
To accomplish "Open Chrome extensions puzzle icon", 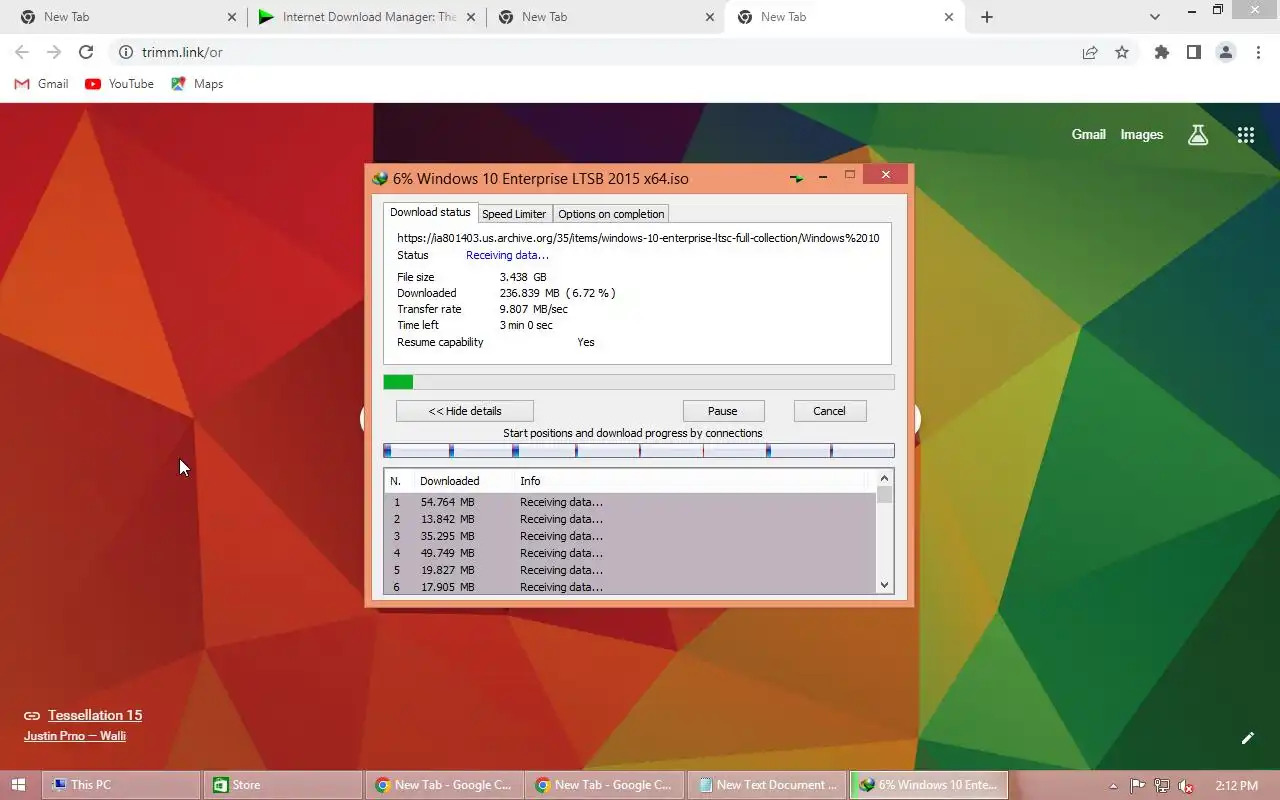I will pos(1162,52).
